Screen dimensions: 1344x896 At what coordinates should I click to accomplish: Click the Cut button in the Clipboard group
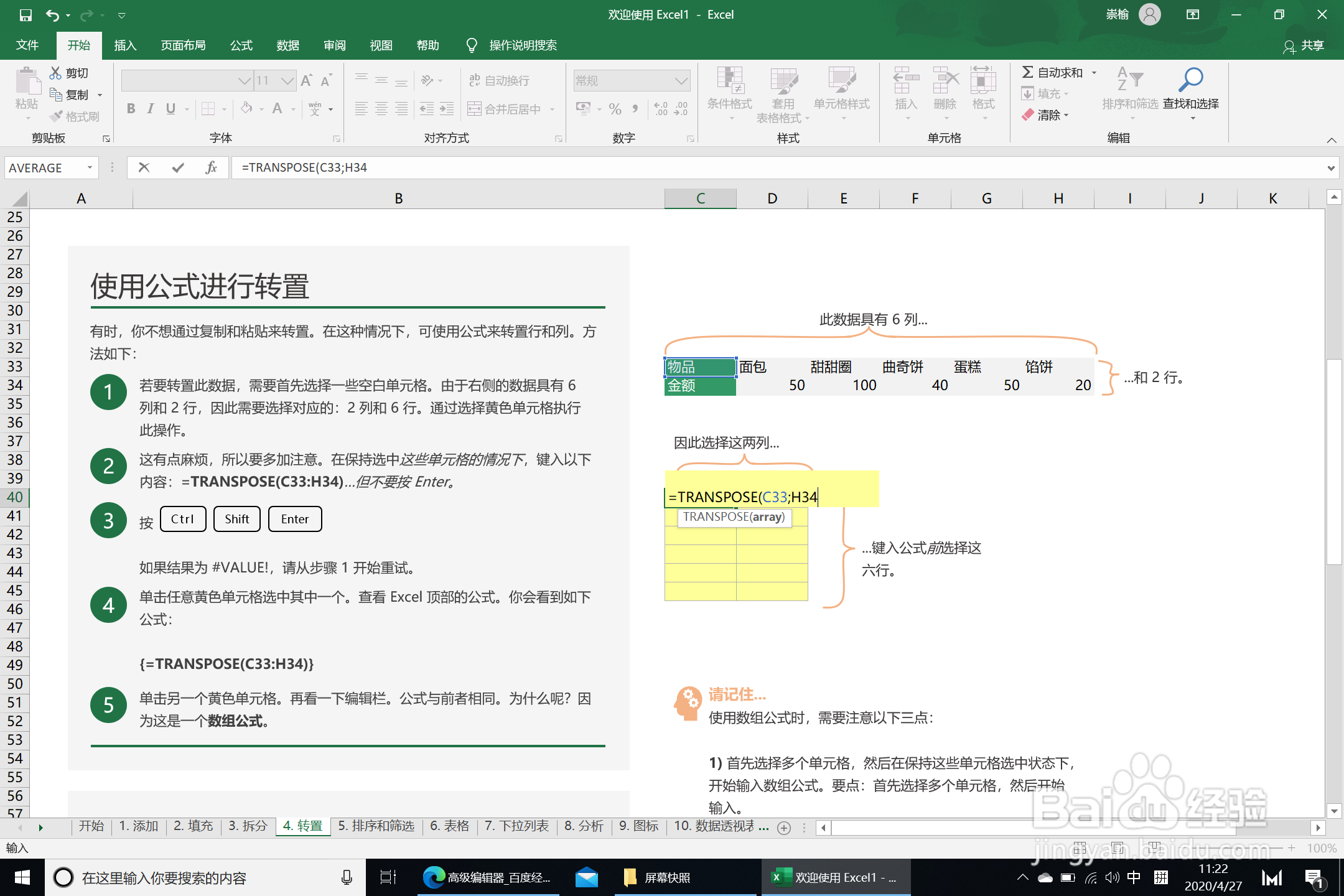tap(69, 73)
